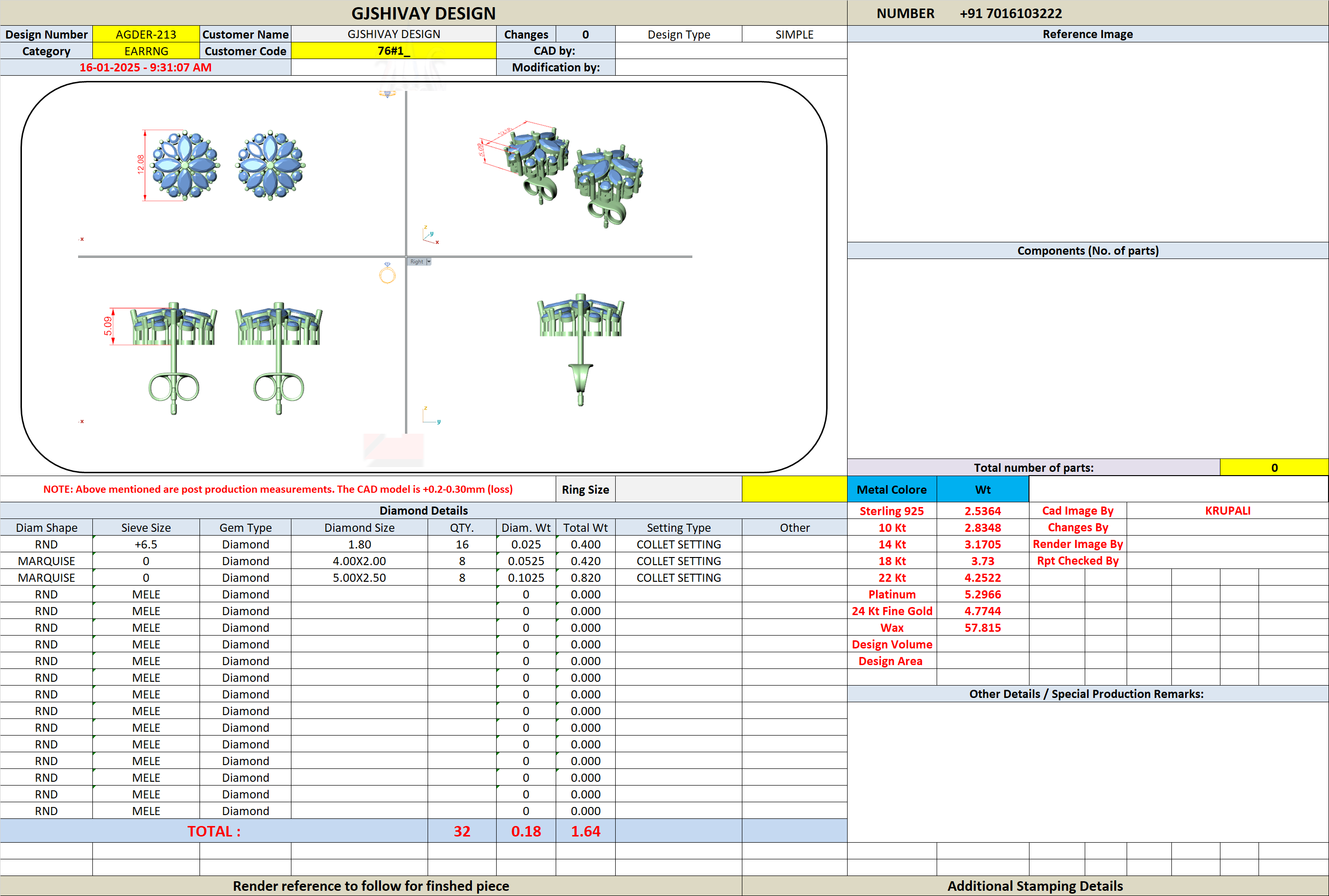Click the Diamond Details section header
The height and width of the screenshot is (896, 1329).
(423, 510)
